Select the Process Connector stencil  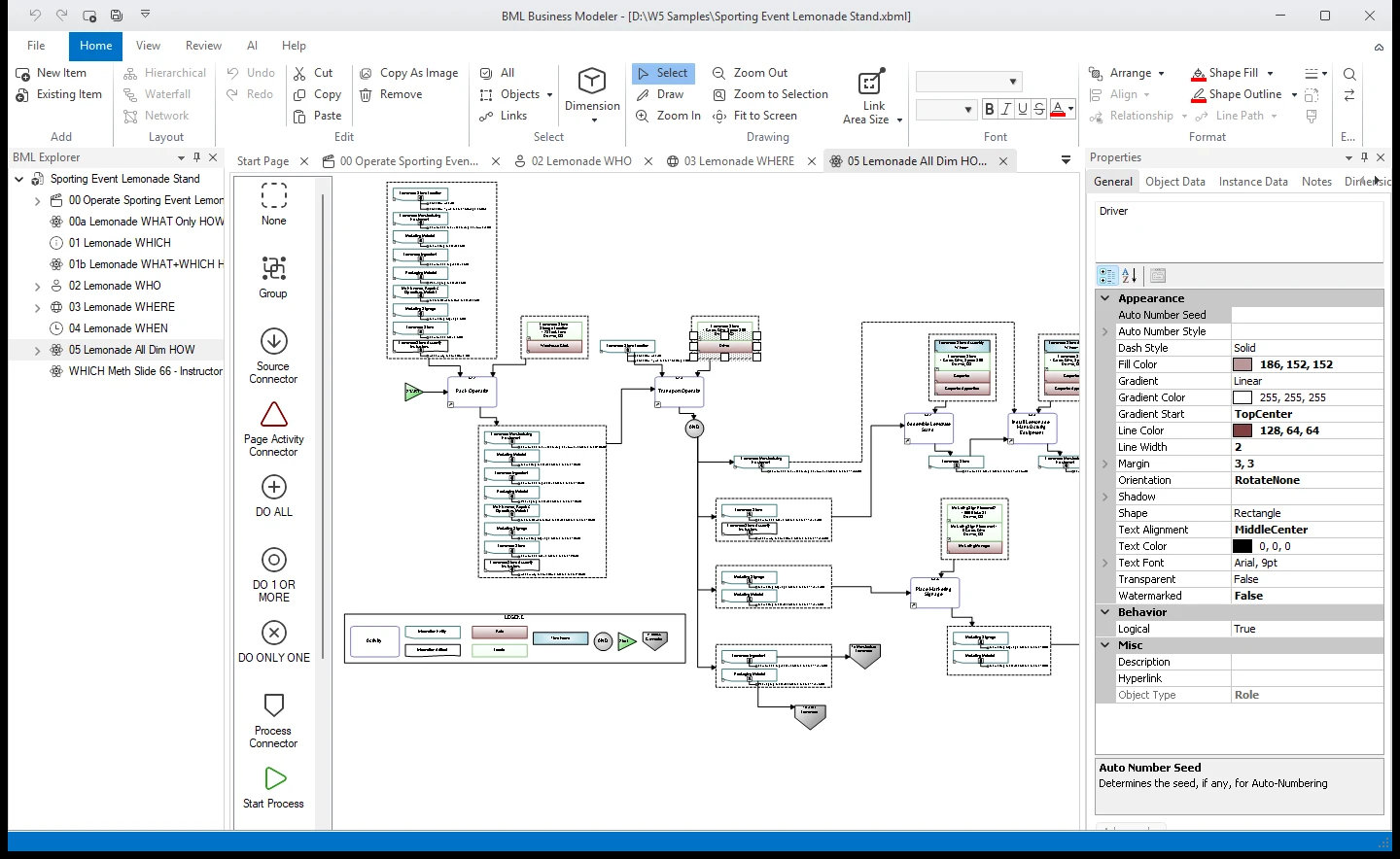tap(274, 720)
